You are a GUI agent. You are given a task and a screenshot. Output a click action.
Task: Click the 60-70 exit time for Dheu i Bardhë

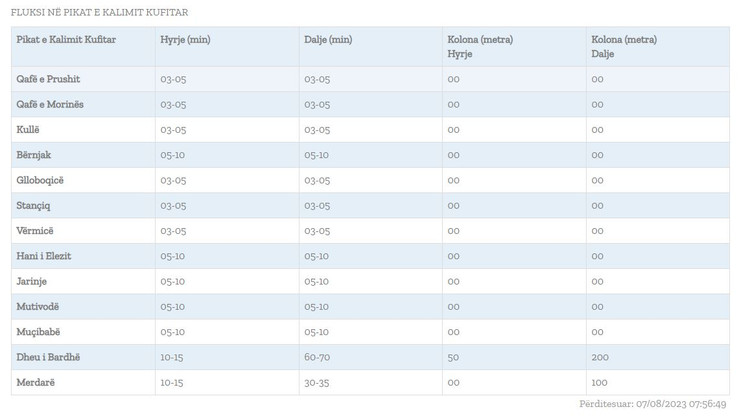coord(317,357)
